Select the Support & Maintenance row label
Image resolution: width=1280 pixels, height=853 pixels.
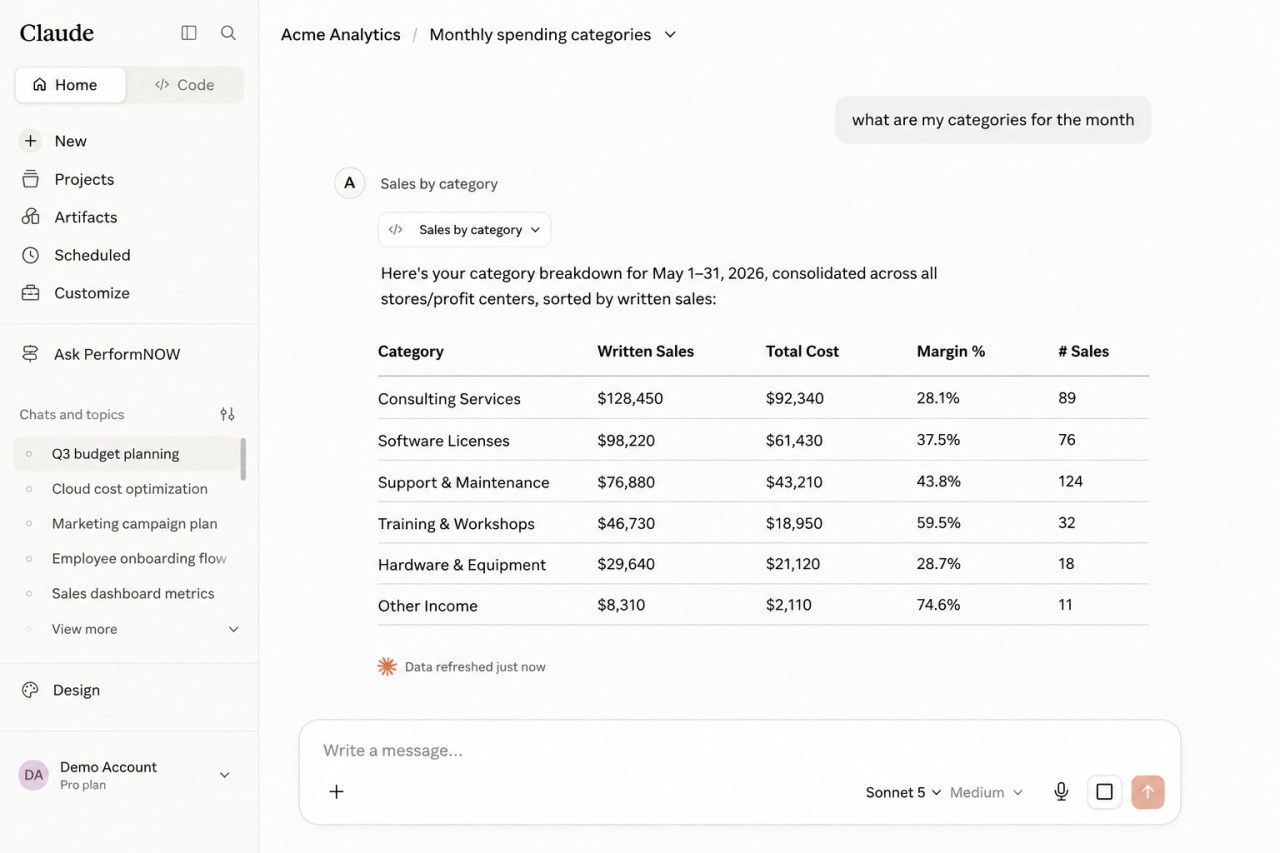tap(464, 482)
